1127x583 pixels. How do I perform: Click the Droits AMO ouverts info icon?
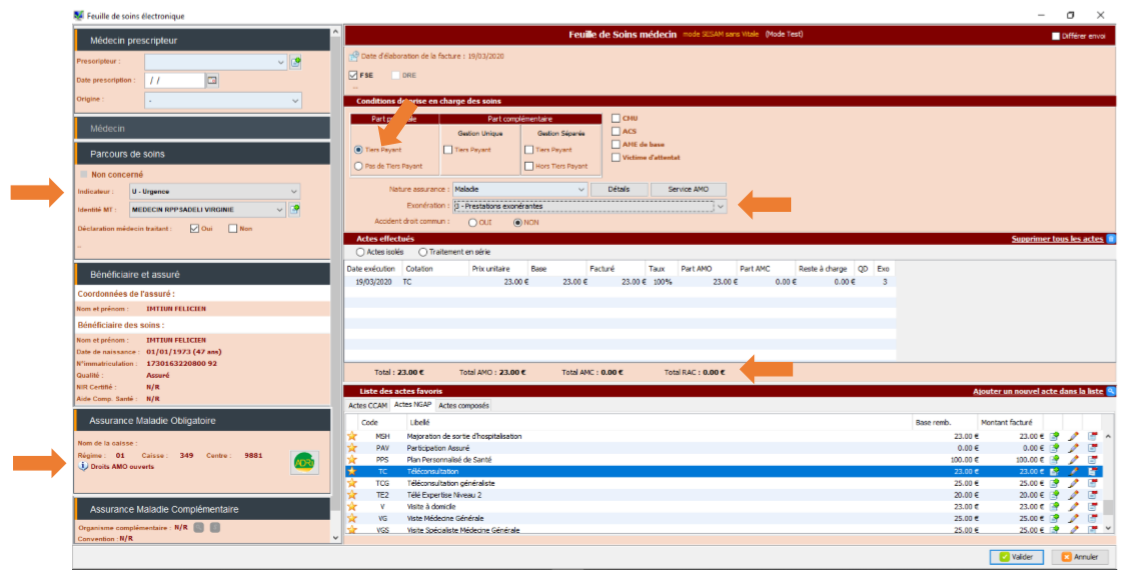[x=84, y=467]
